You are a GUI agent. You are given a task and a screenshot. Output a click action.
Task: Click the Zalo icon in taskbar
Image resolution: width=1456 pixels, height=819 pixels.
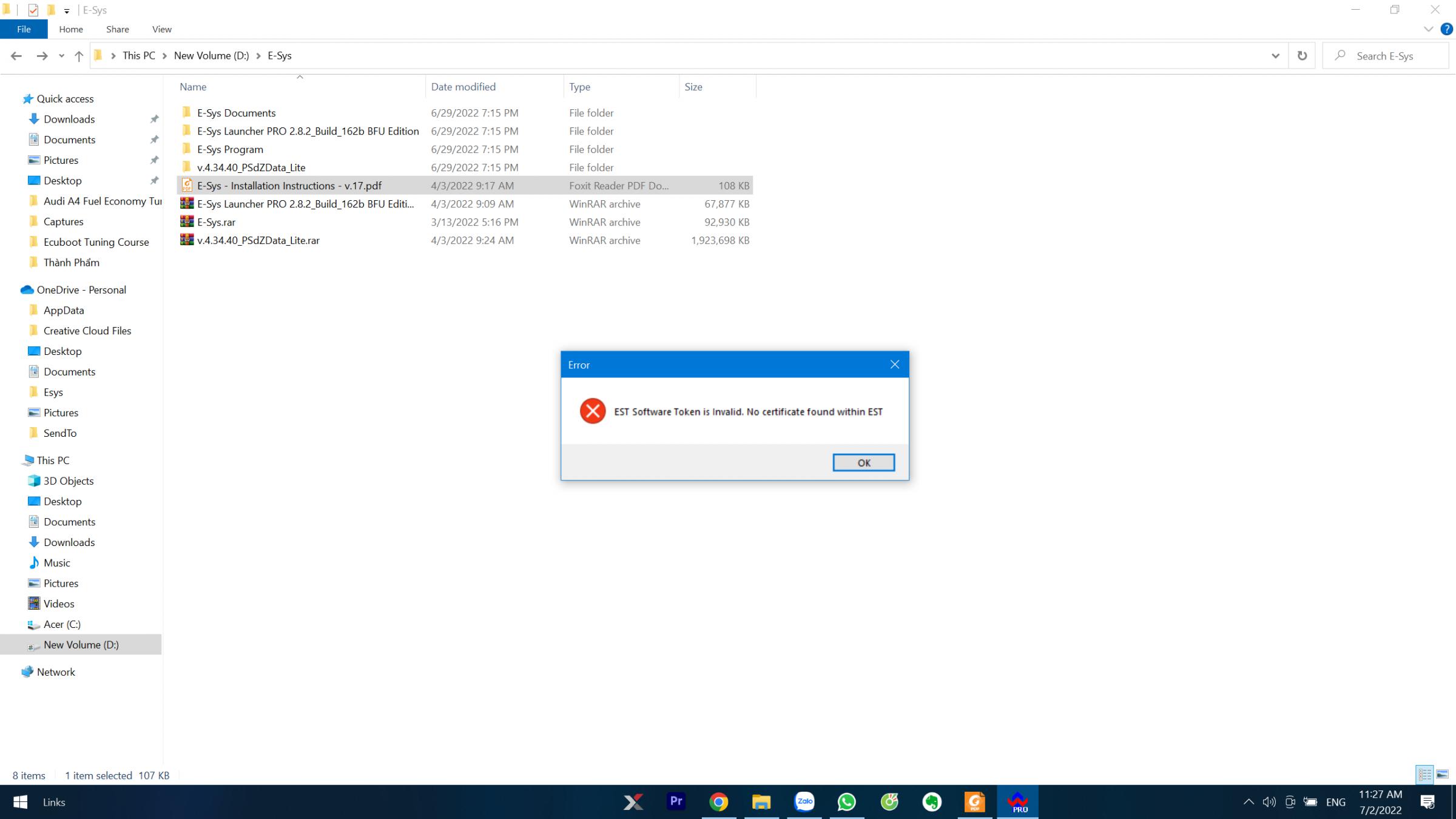(x=804, y=802)
